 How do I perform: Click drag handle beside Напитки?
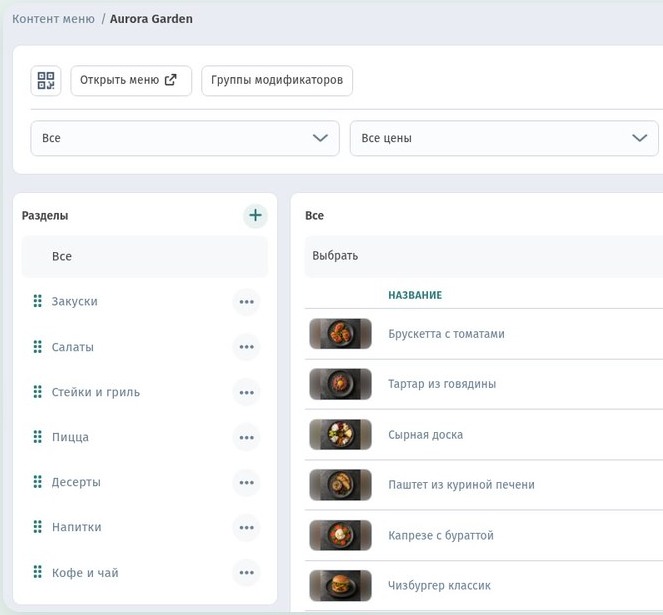[x=38, y=527]
